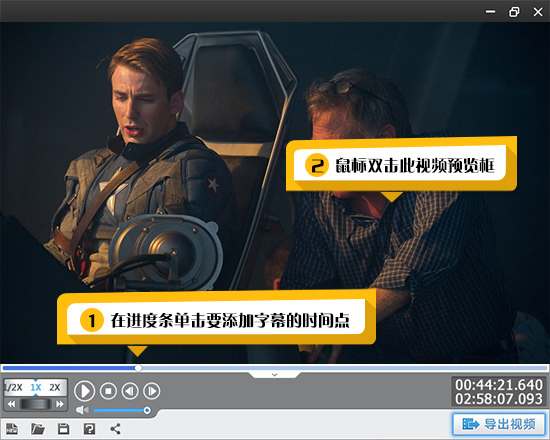This screenshot has width=550, height=440.
Task: Save project using the floppy disk icon
Action: tap(63, 428)
